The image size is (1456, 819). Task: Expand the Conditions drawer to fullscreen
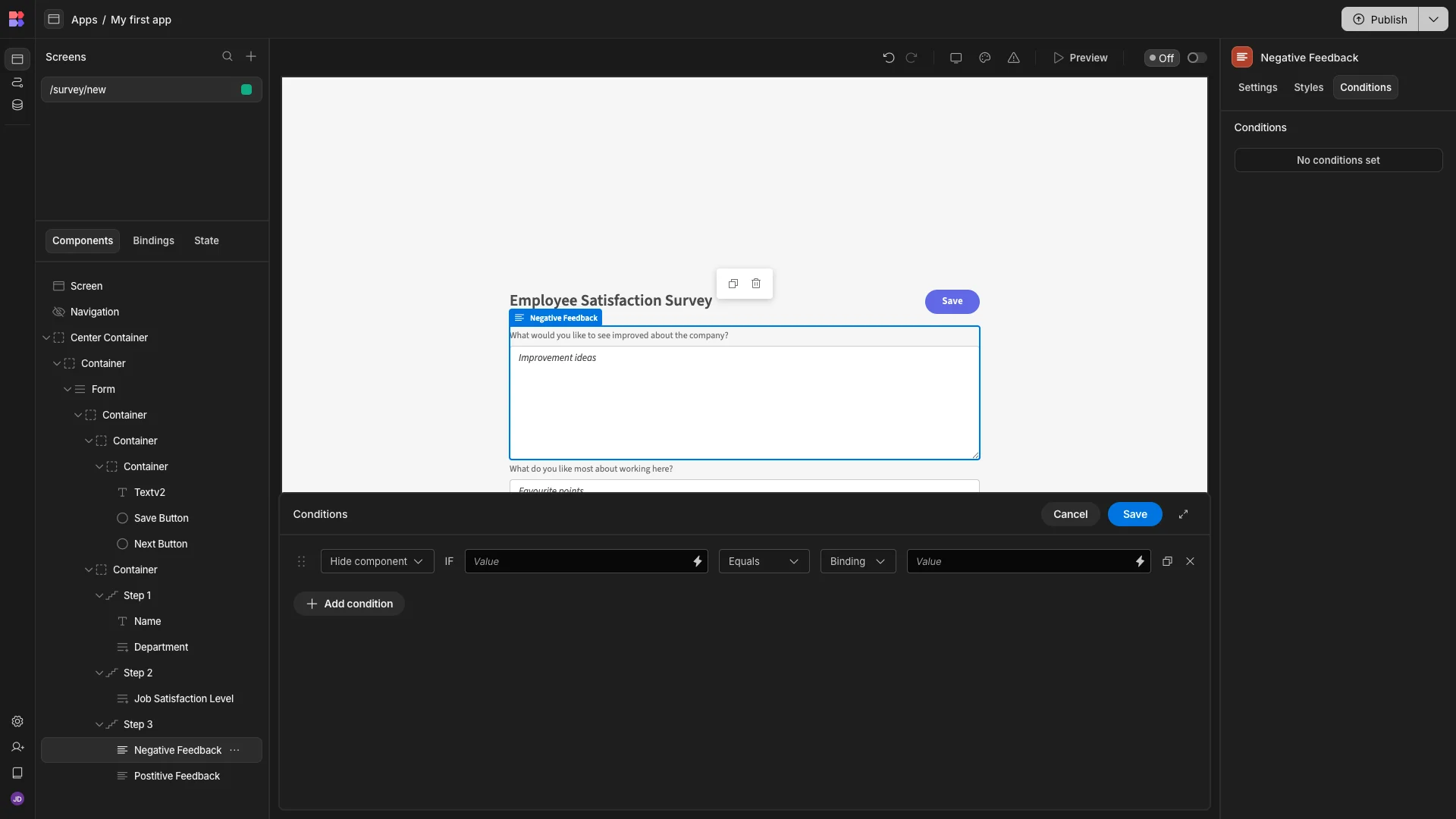[1183, 514]
